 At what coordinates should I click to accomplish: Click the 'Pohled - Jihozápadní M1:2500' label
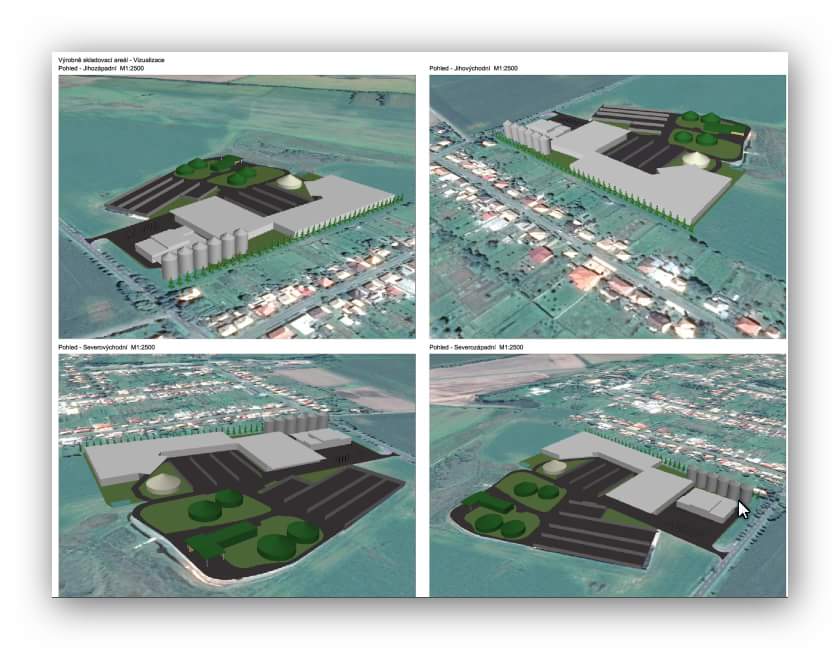[105, 68]
